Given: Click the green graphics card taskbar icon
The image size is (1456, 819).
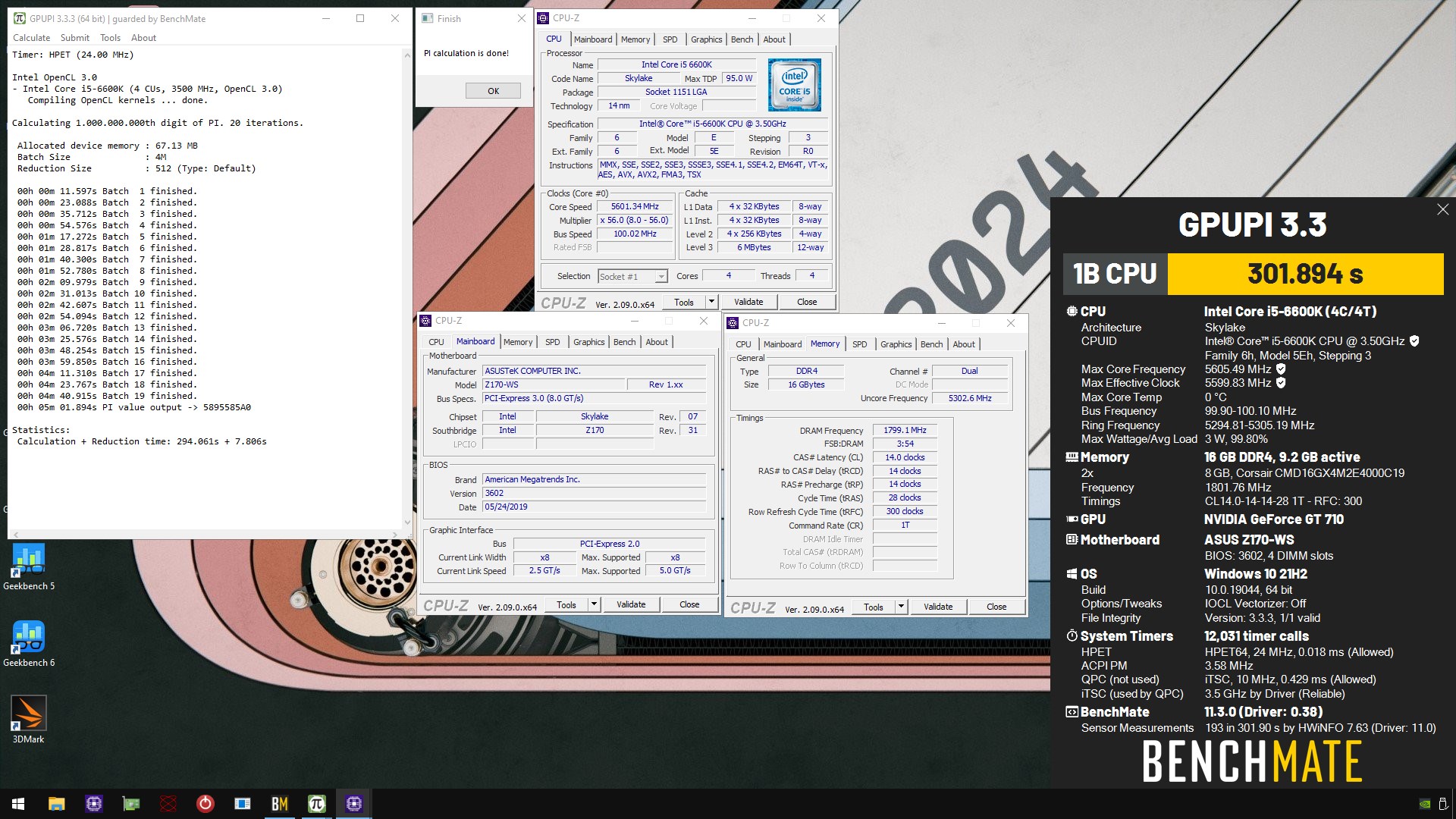Looking at the screenshot, I should coord(131,804).
